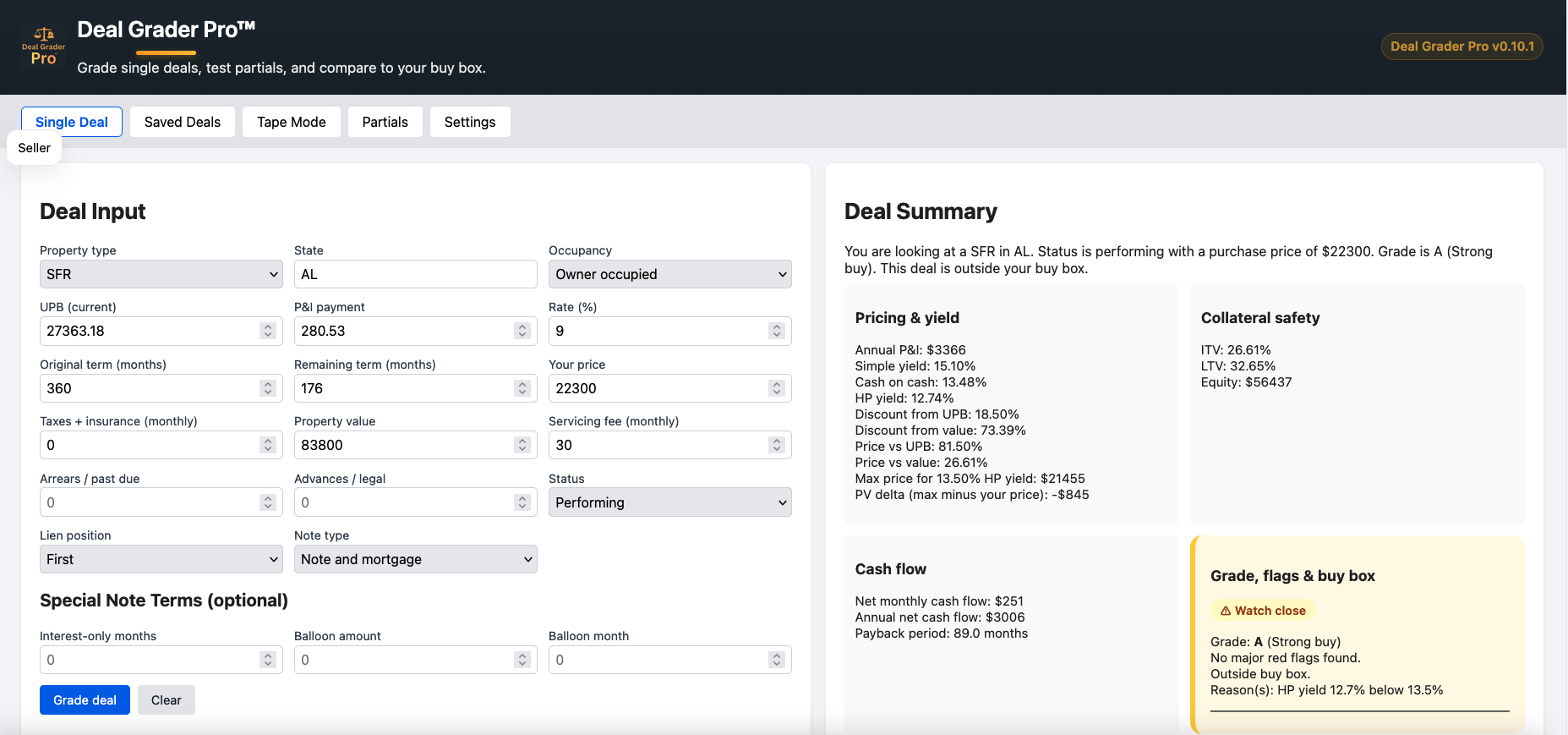Viewport: 1568px width, 735px height.
Task: Click the Deal Grader Pro logo icon
Action: point(43,47)
